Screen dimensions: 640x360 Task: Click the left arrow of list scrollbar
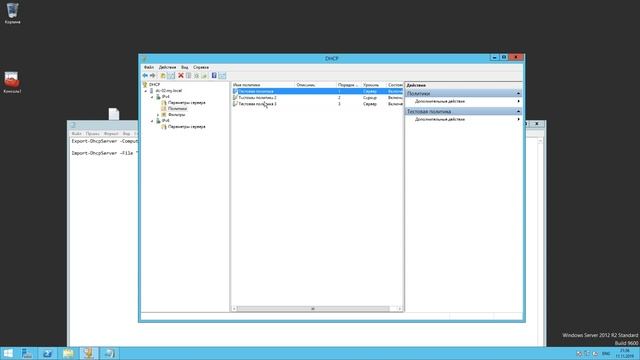click(234, 309)
